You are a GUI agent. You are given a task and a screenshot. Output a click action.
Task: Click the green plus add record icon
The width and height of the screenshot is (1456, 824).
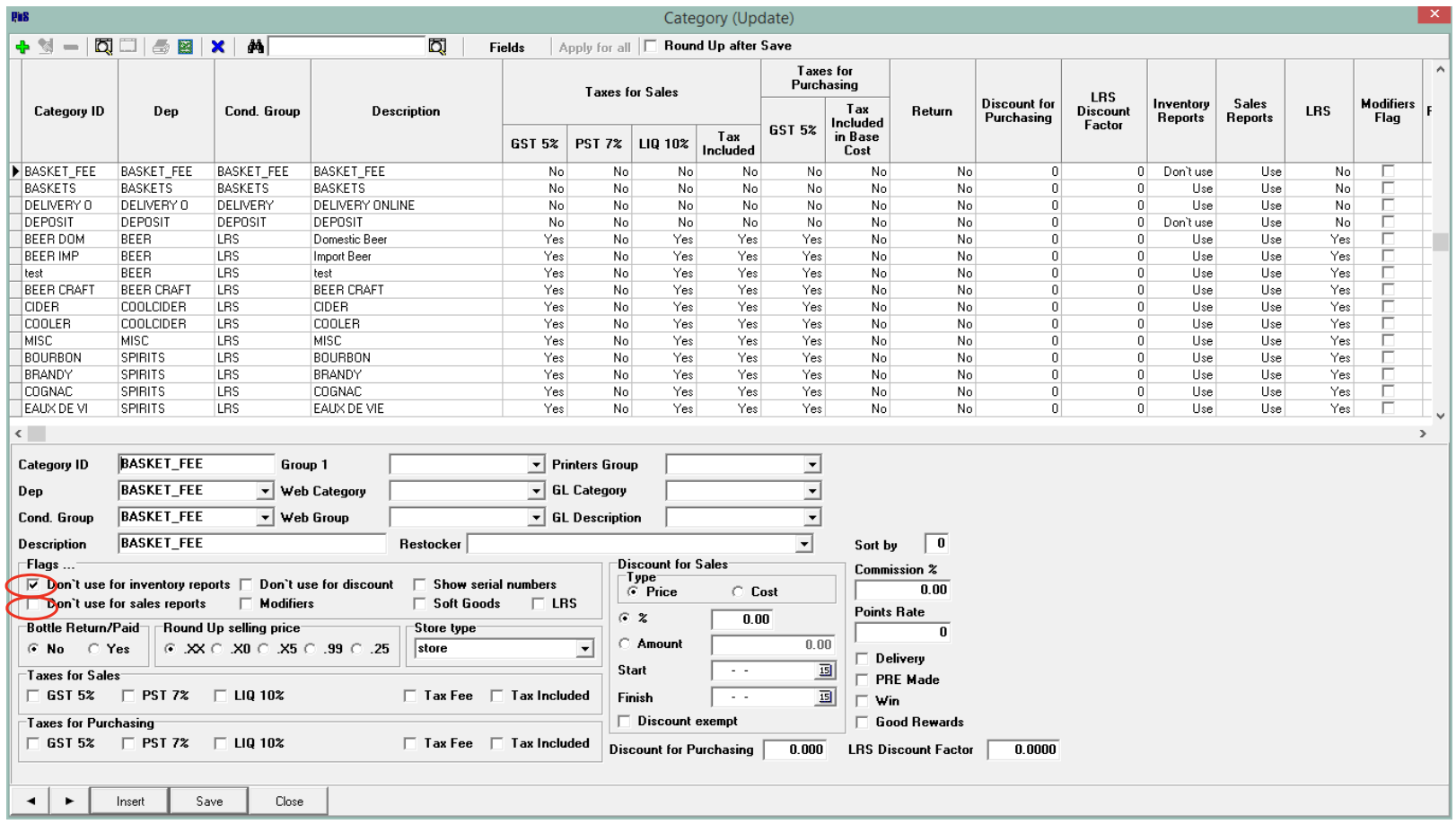[x=22, y=47]
